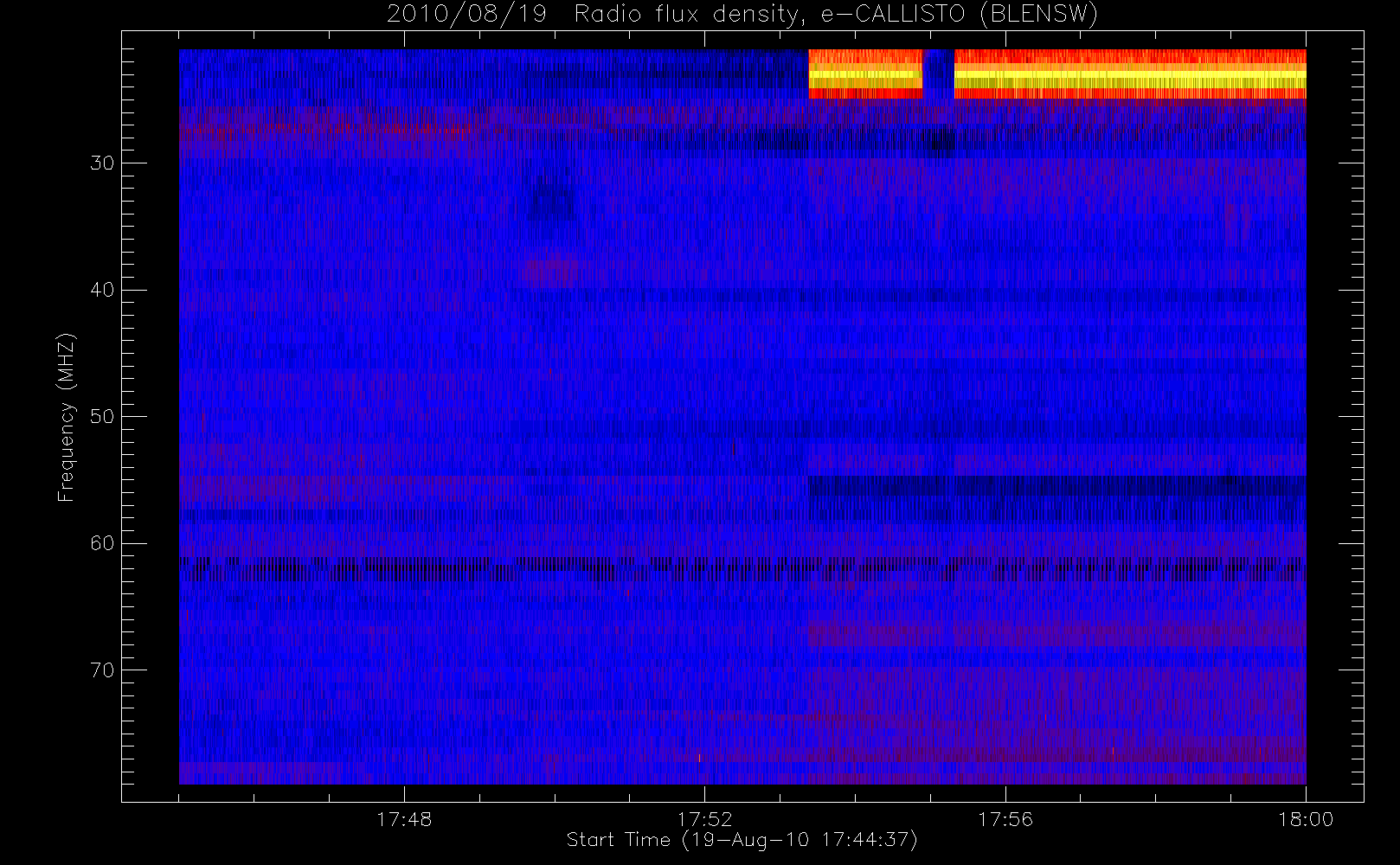Click the short orange burst before the gap
The width and height of the screenshot is (1400, 865).
[865, 74]
